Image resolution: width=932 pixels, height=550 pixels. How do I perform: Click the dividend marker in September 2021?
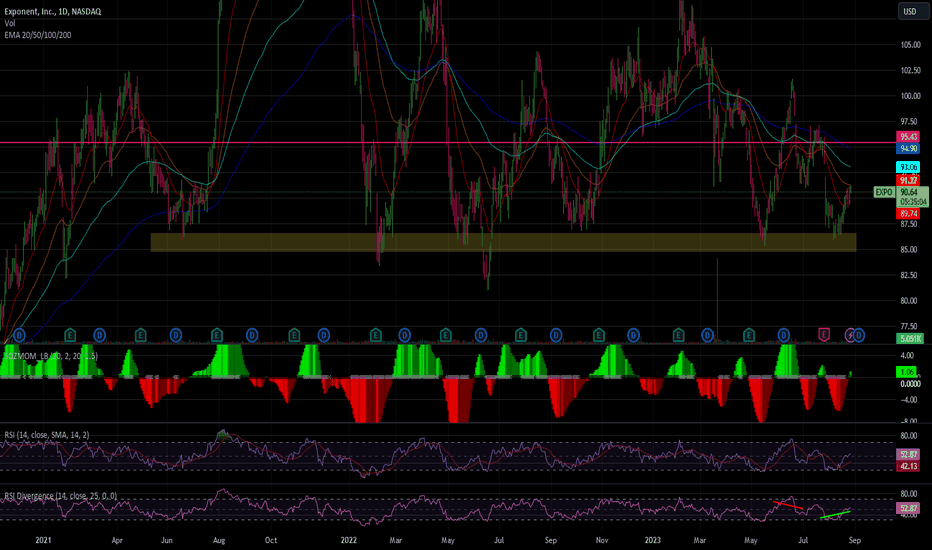tap(252, 335)
